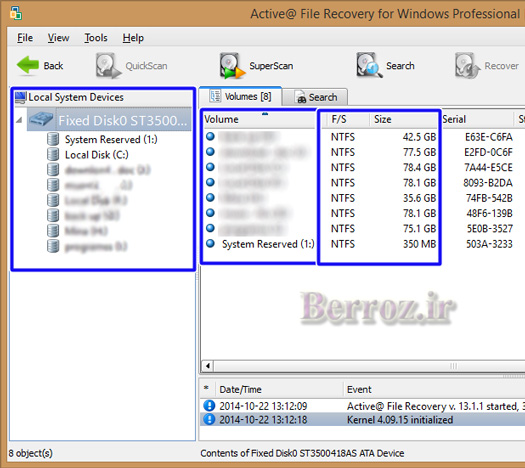Click the 35.6 GB size cell
Viewport: 525px width, 468px height.
pyautogui.click(x=420, y=198)
